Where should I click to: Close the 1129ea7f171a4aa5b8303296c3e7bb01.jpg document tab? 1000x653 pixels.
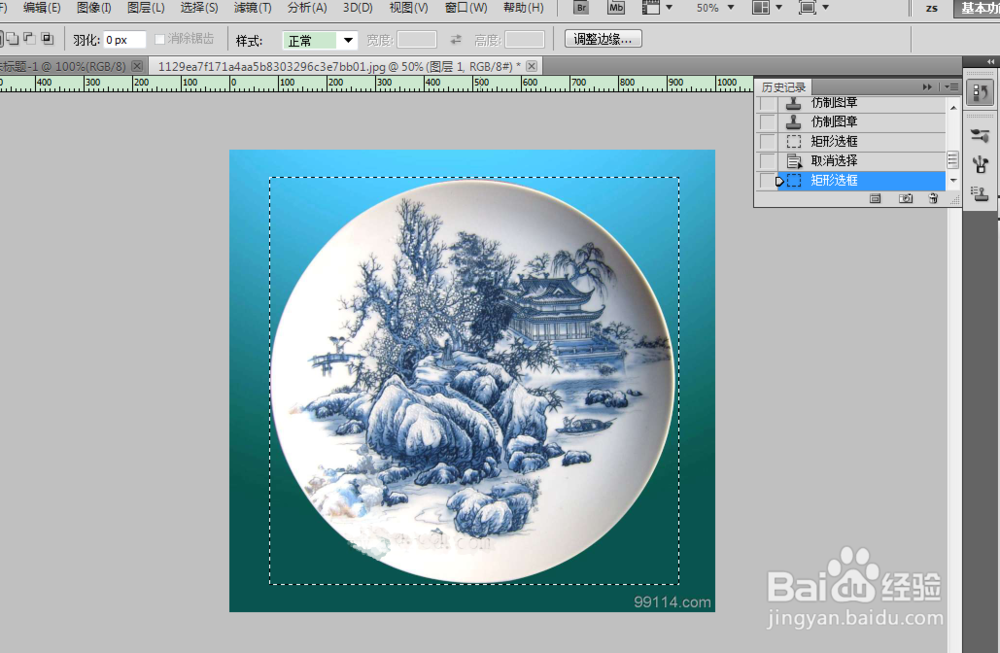tap(532, 66)
